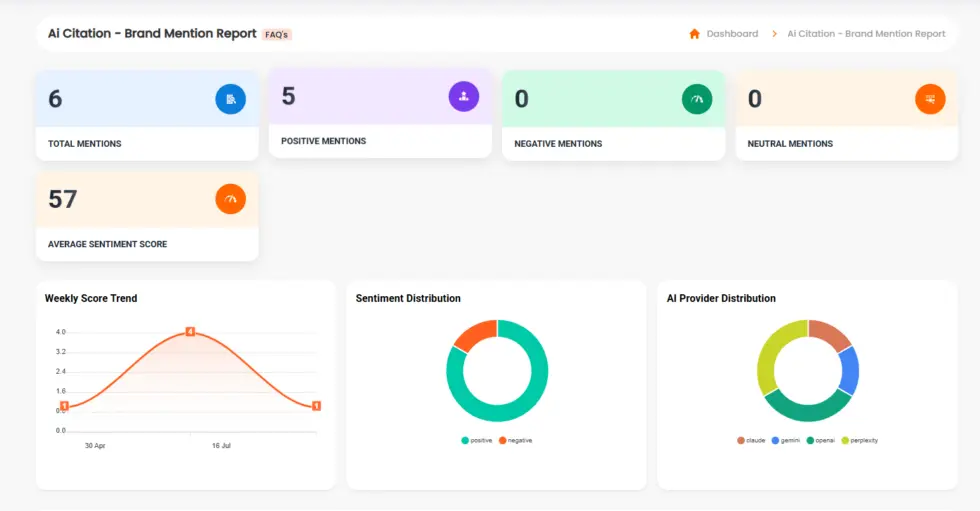Click the TOTAL MENTIONS label
This screenshot has width=980, height=511.
[84, 144]
